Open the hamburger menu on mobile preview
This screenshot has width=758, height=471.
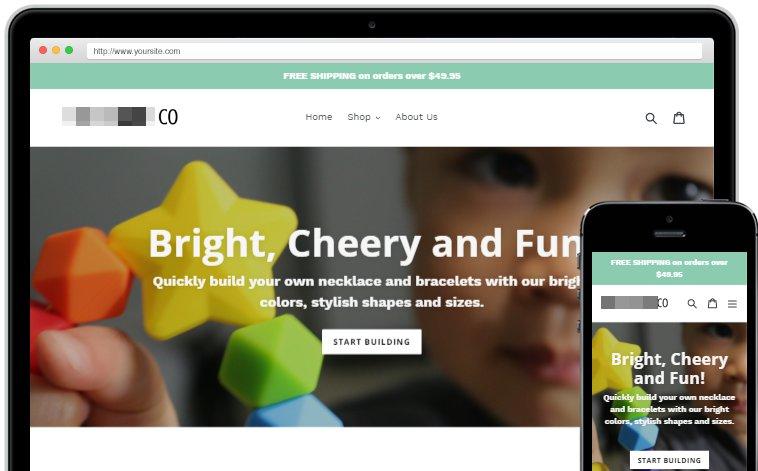click(x=732, y=304)
